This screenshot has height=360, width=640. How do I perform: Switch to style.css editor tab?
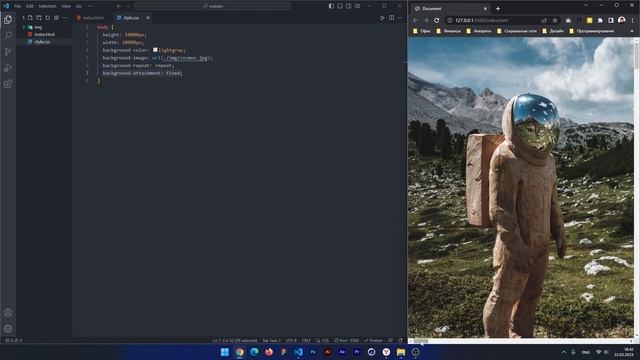coord(131,18)
